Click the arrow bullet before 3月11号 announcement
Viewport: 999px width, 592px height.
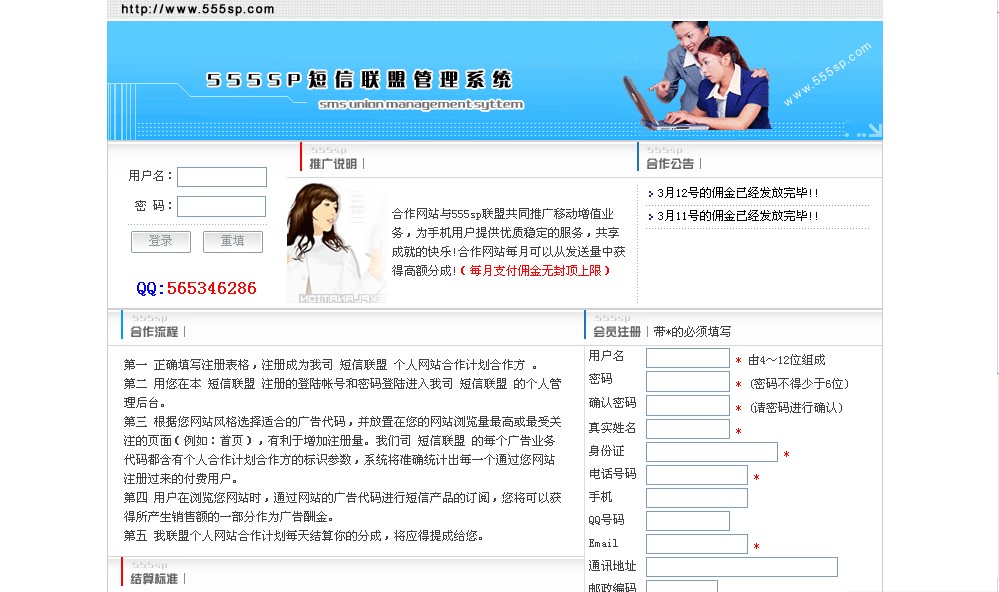[x=650, y=217]
